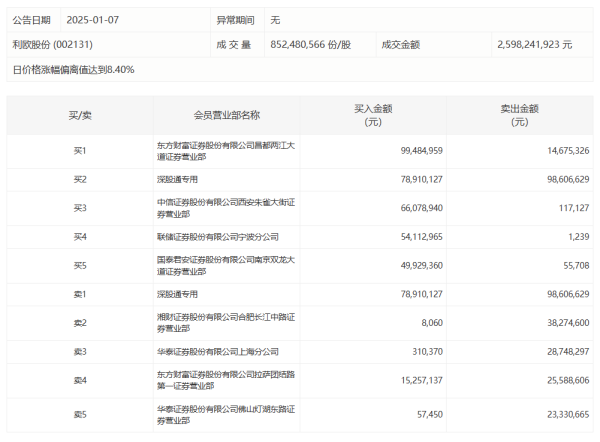The image size is (600, 442).
Task: Select the 买1 row label
Action: 80,151
